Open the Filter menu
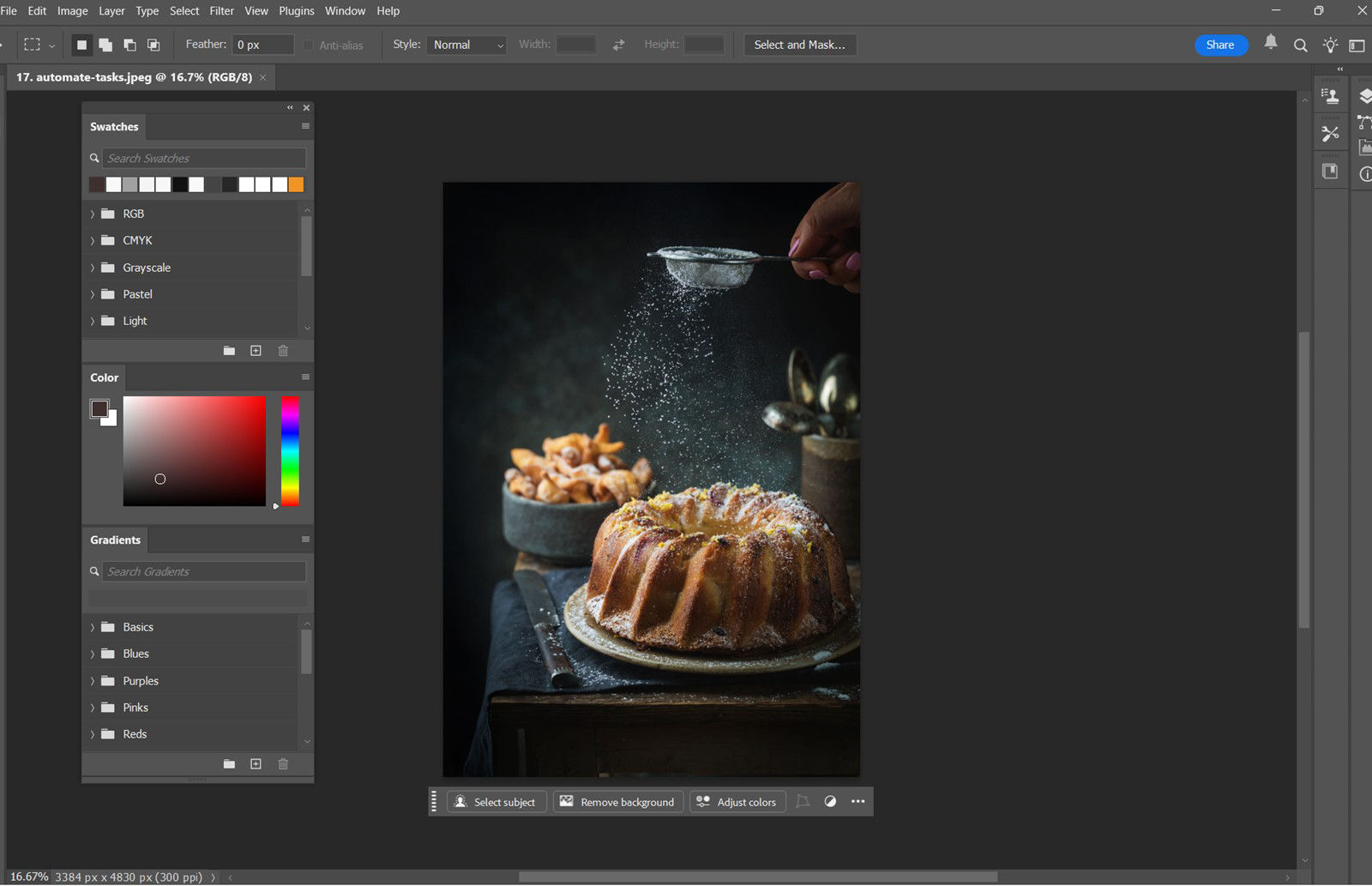 (221, 10)
